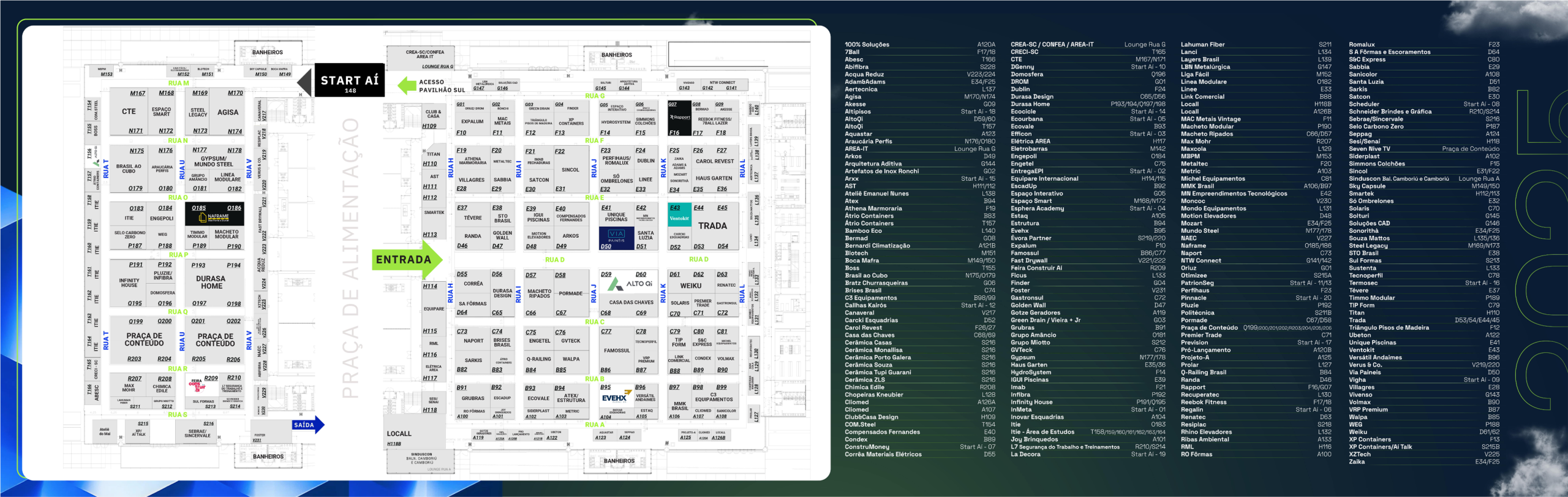Image resolution: width=1568 pixels, height=497 pixels.
Task: Select the black Rapport booth
Action: (x=679, y=118)
